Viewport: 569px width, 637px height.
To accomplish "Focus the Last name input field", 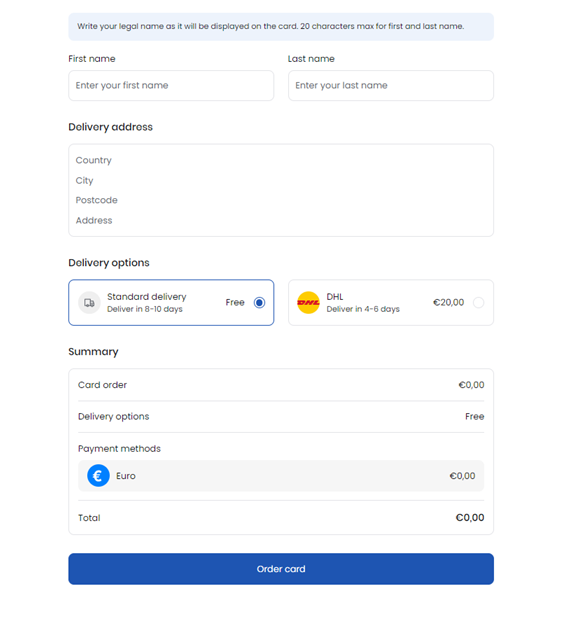I will click(x=391, y=85).
